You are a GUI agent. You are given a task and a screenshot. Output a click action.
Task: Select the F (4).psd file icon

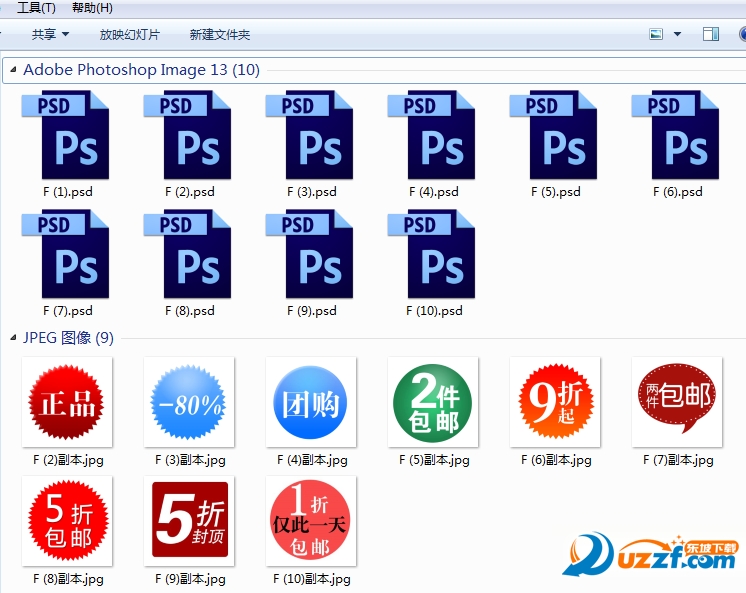[x=432, y=135]
